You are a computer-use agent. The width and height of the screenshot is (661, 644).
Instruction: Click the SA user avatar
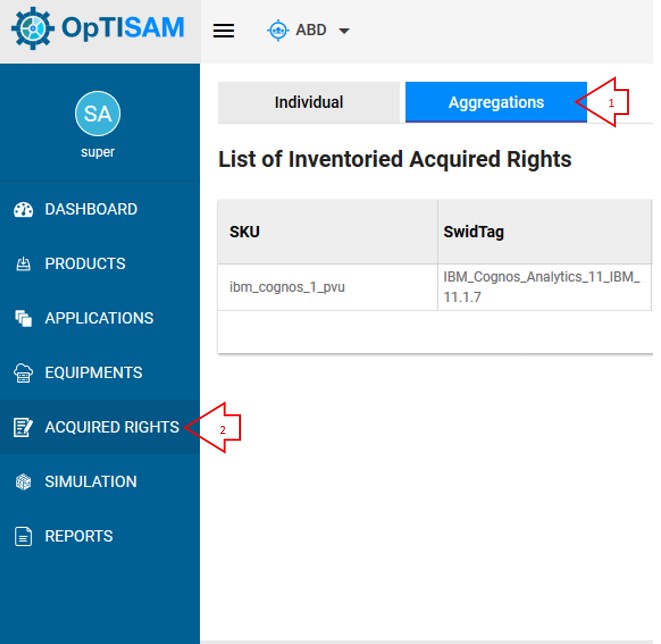coord(98,114)
